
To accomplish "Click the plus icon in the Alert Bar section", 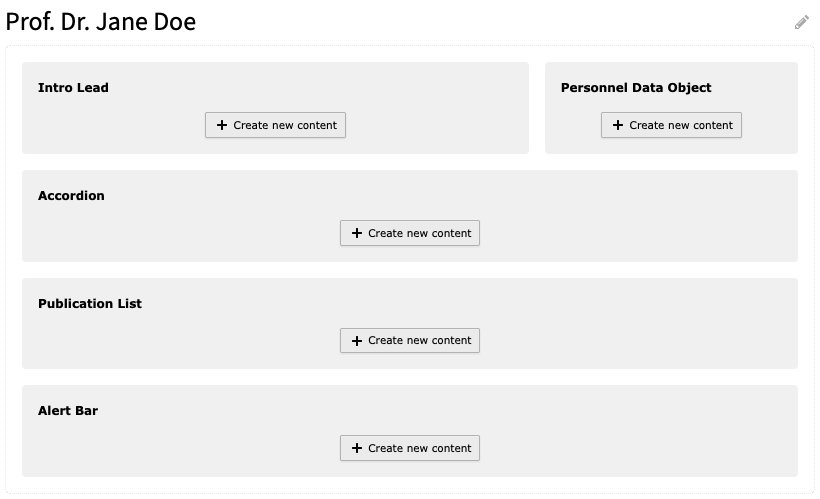I will pyautogui.click(x=356, y=448).
